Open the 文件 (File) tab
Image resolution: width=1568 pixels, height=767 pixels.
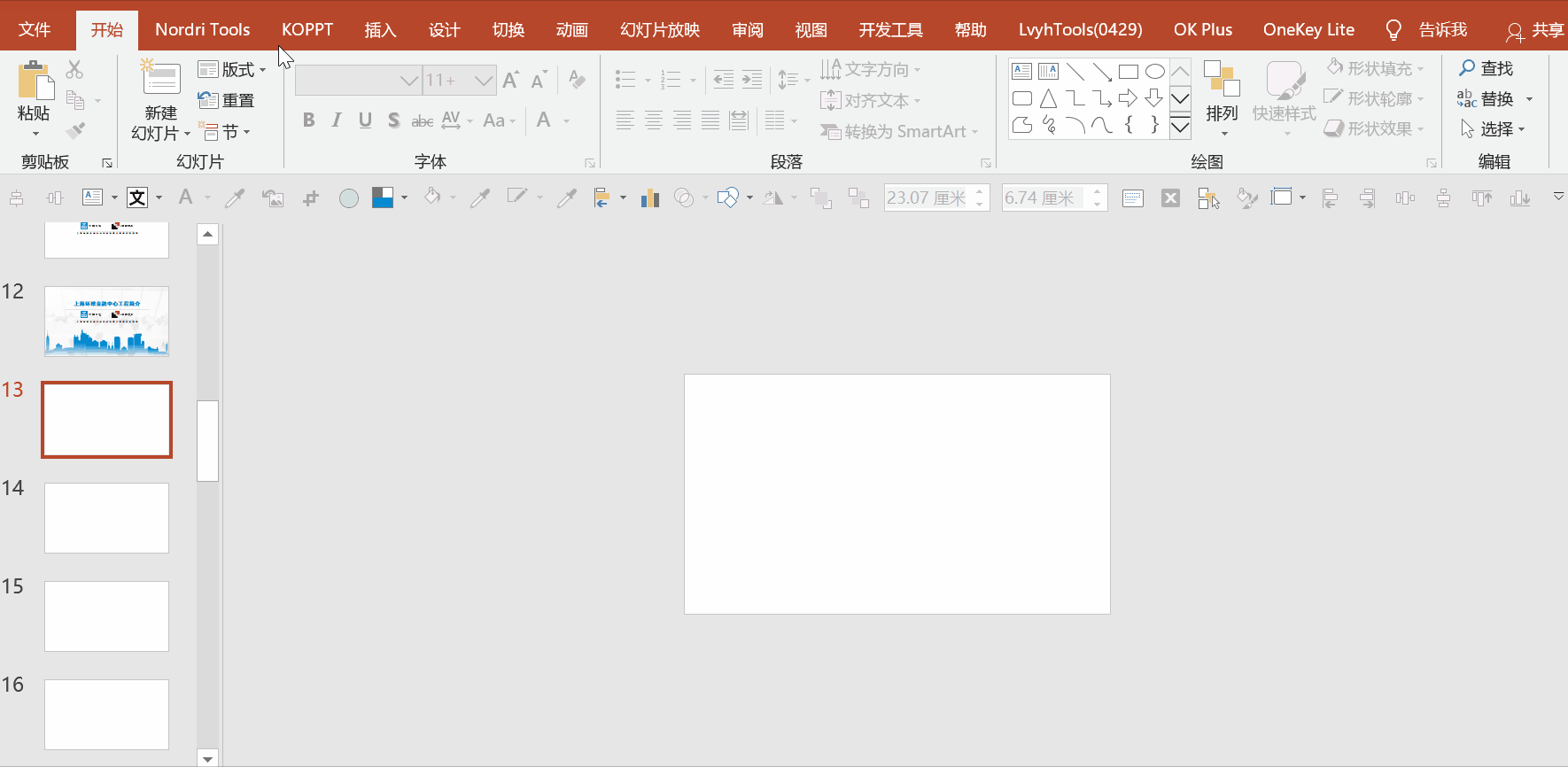[x=35, y=29]
